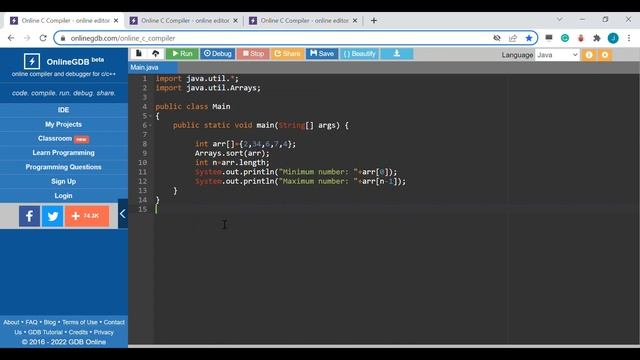Open the Share option
Viewport: 640px width, 360px height.
[x=287, y=53]
